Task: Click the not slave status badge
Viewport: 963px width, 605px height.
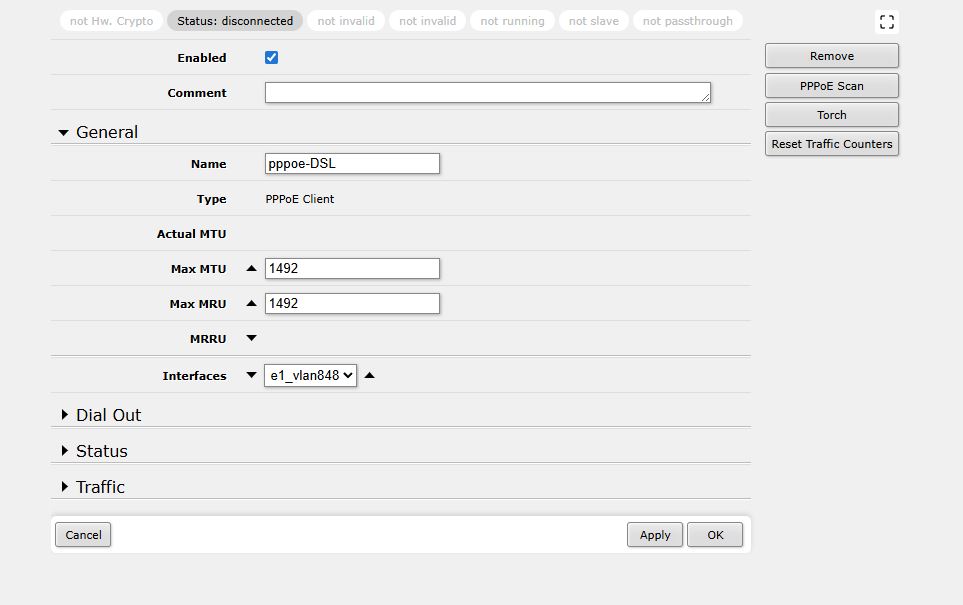Action: [593, 21]
